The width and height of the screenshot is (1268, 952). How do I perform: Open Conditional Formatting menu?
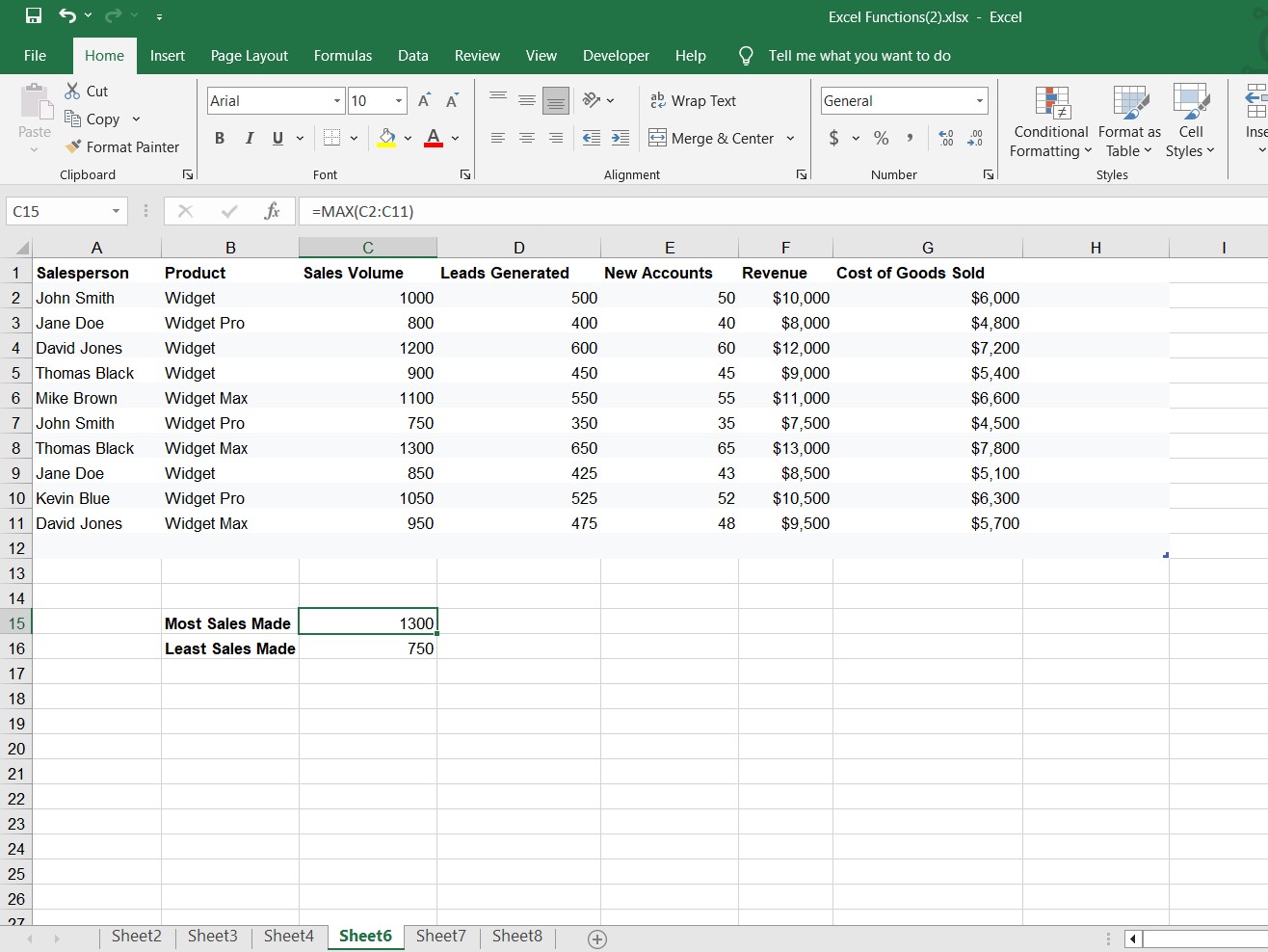pos(1051,122)
